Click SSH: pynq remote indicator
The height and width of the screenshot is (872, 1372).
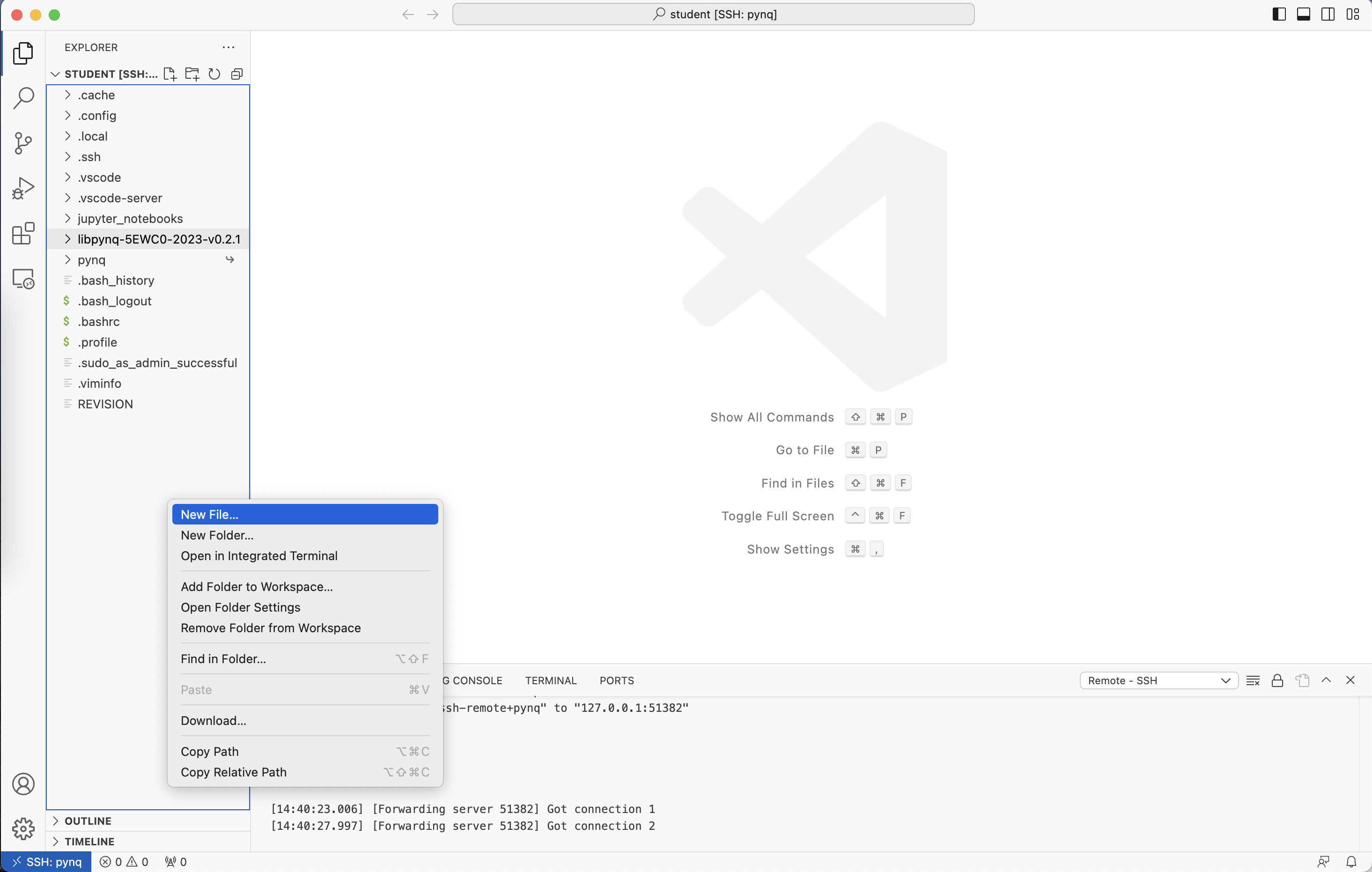click(46, 862)
